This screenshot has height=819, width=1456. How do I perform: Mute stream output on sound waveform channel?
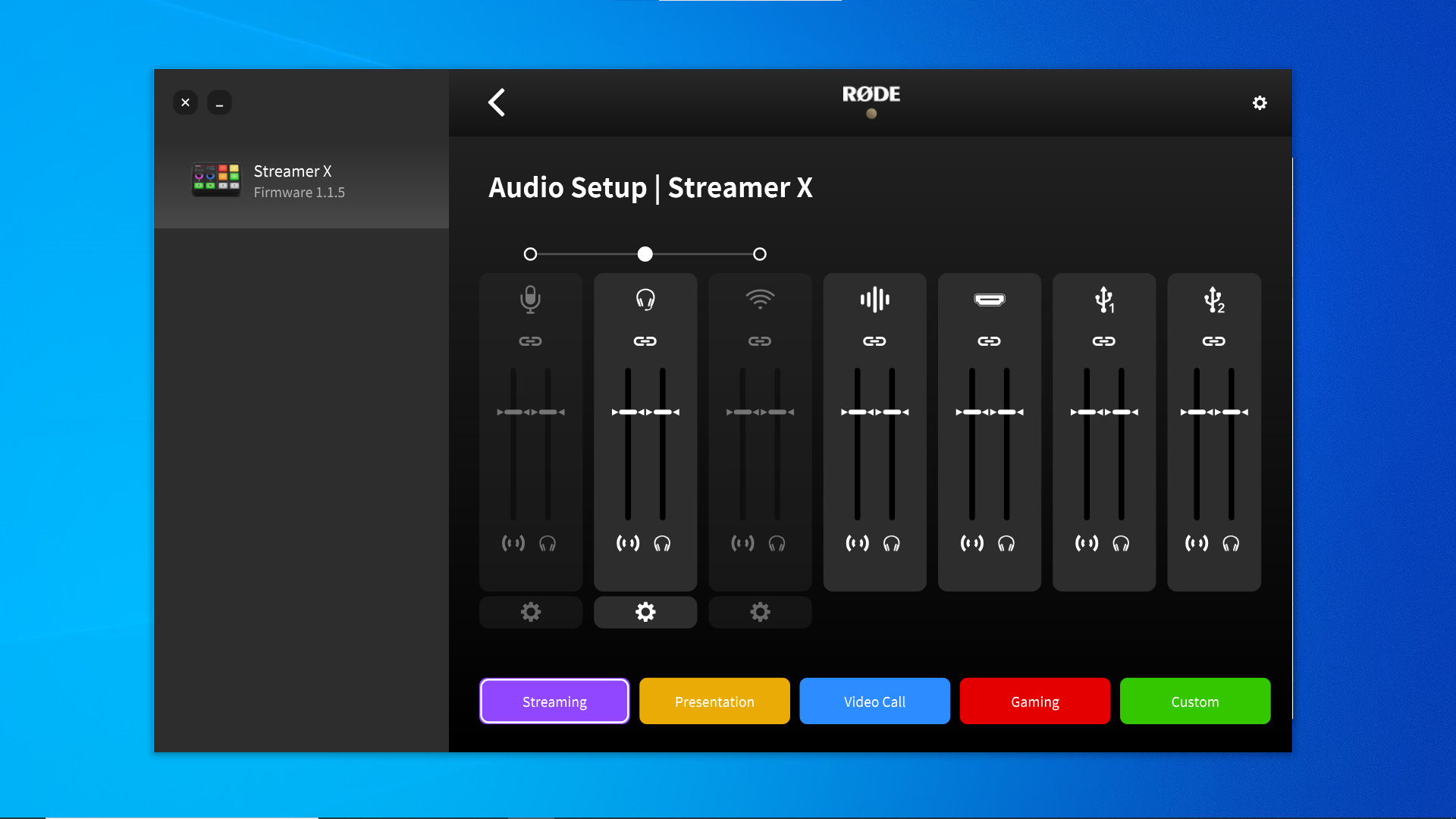coord(858,543)
